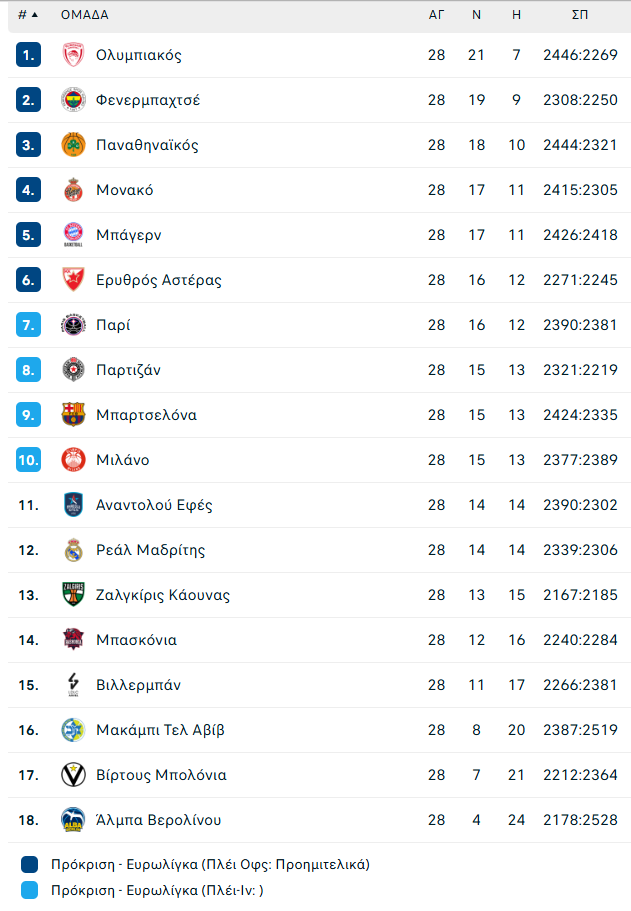This screenshot has height=911, width=631.
Task: Sort by the Ν wins column header
Action: [476, 15]
